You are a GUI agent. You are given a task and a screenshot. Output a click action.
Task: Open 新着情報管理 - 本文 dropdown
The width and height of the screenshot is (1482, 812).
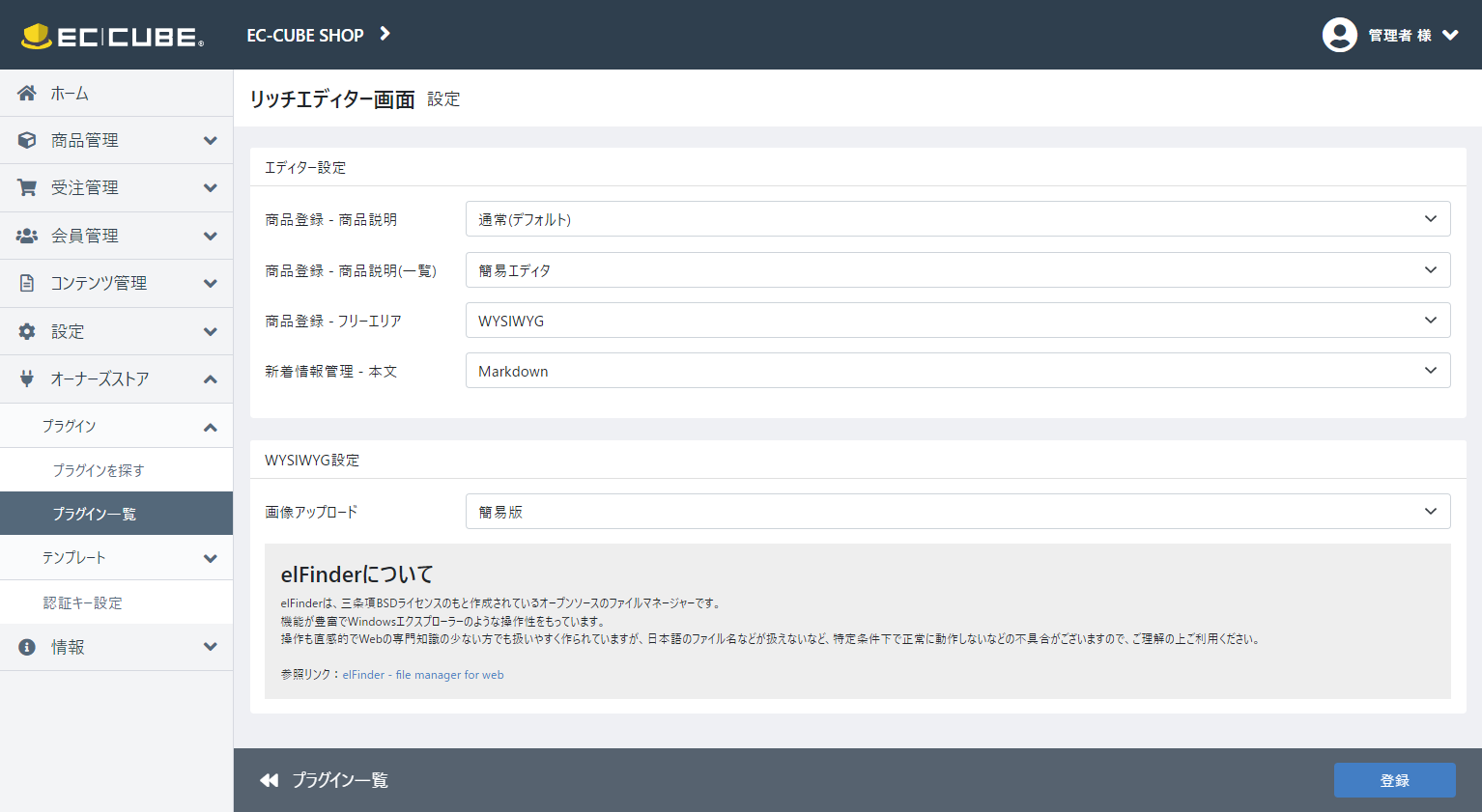[957, 371]
